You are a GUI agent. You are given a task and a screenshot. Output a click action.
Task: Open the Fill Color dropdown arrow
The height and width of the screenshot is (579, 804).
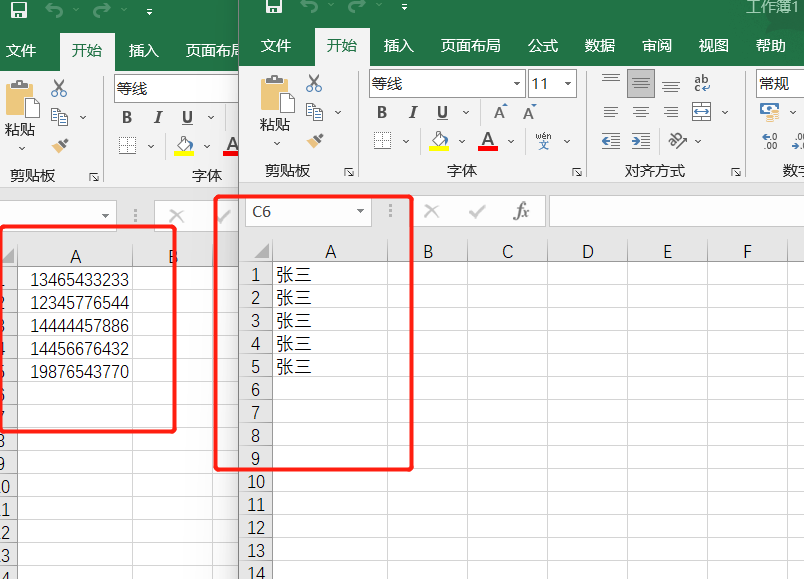click(x=460, y=141)
